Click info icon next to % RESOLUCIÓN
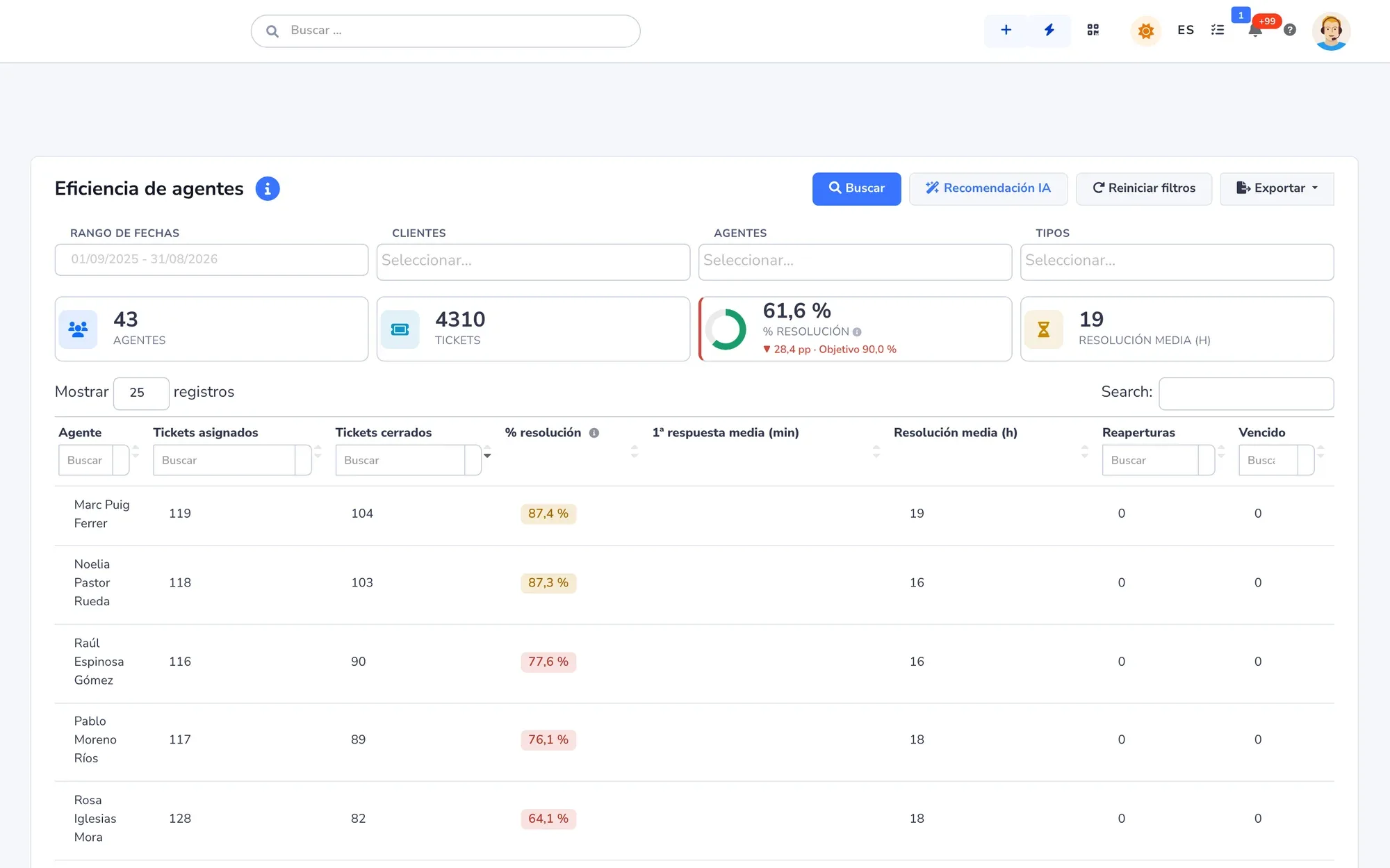The image size is (1390, 868). tap(857, 332)
